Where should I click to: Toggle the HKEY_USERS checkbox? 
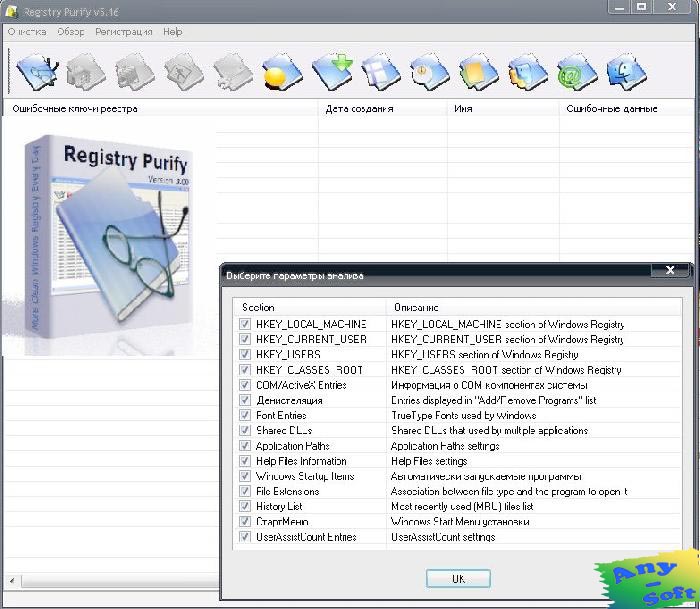pos(245,354)
